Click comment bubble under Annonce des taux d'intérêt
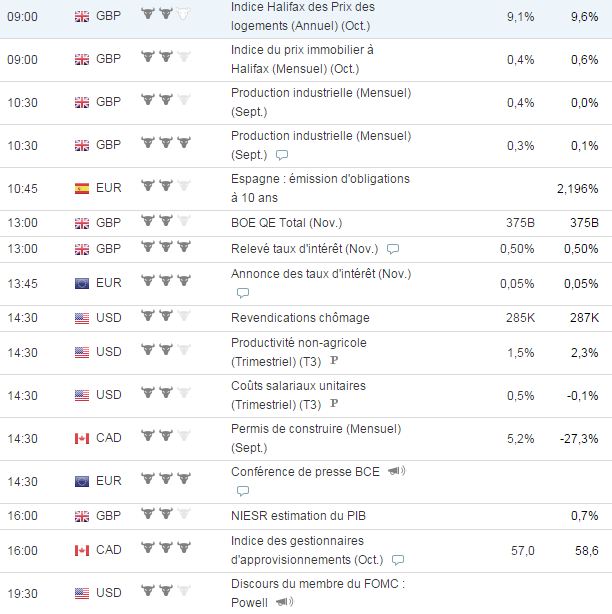Viewport: 612px width, 614px height. tap(242, 293)
